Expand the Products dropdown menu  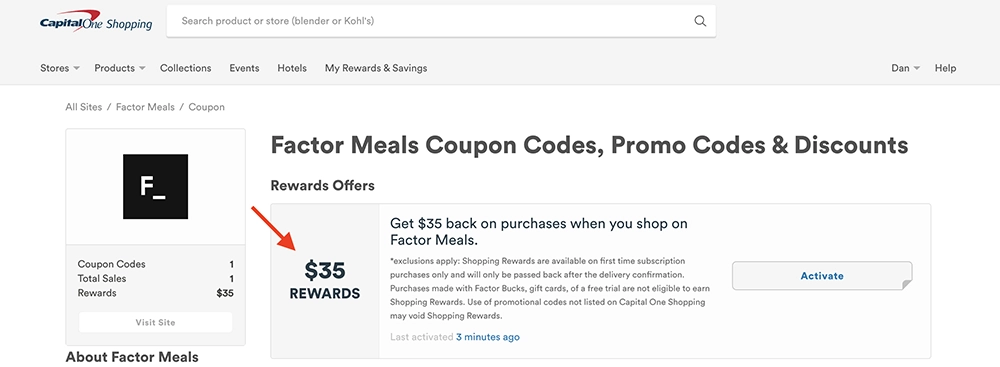pos(120,68)
